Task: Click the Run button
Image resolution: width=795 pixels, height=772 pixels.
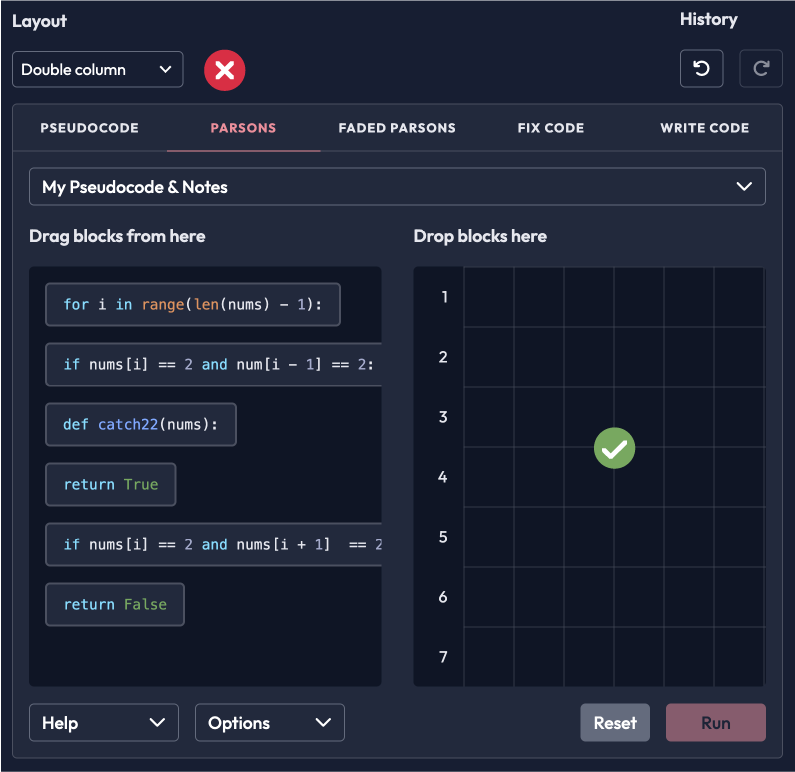Action: point(715,723)
